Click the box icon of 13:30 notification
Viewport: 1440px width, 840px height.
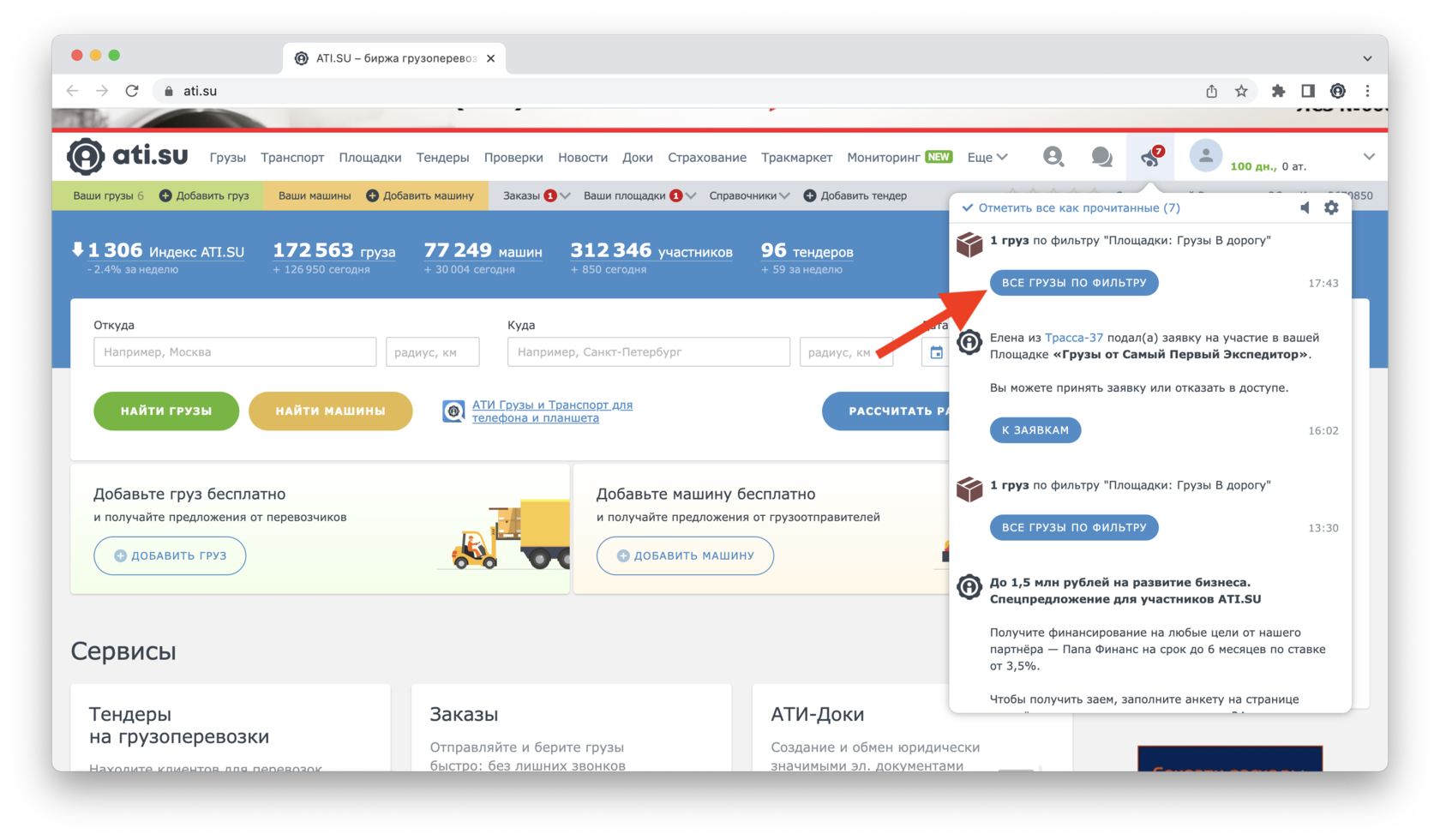(969, 489)
